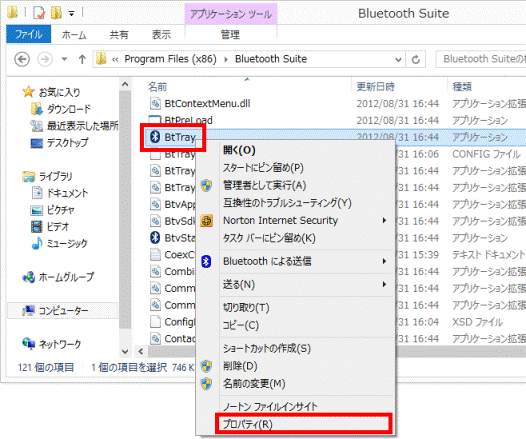526x439 pixels.
Task: Select コンピューター in navigation pane
Action: pos(63,311)
